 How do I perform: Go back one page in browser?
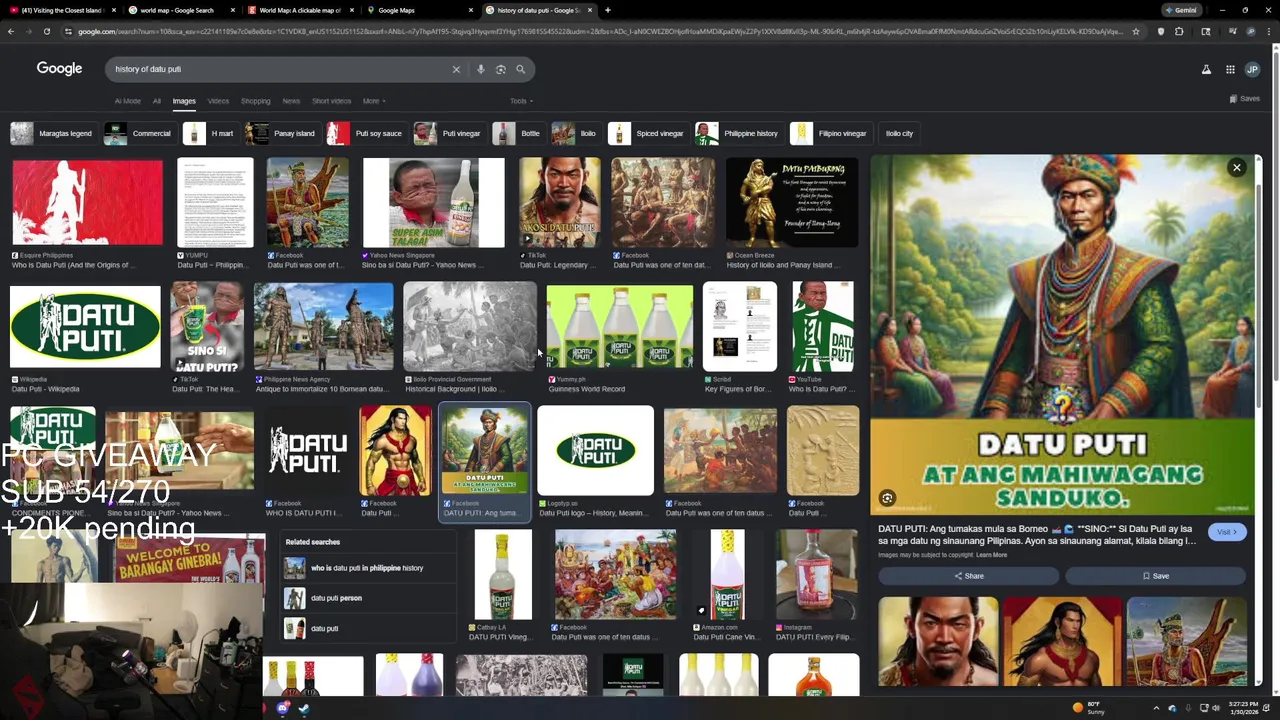coord(11,31)
